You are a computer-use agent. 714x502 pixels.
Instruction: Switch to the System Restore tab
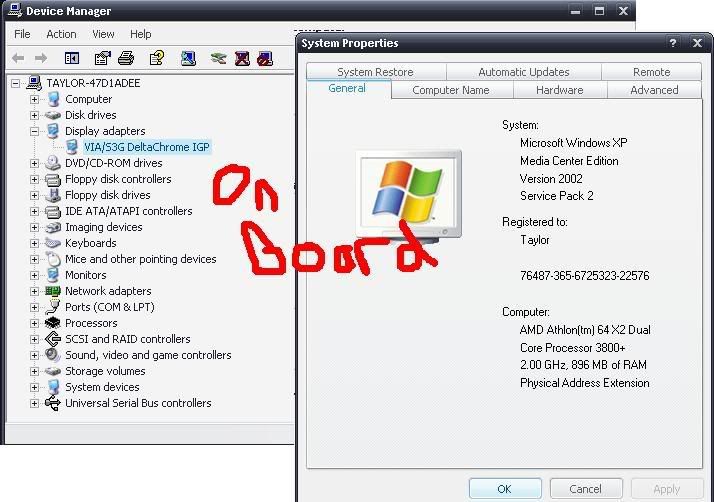[375, 72]
